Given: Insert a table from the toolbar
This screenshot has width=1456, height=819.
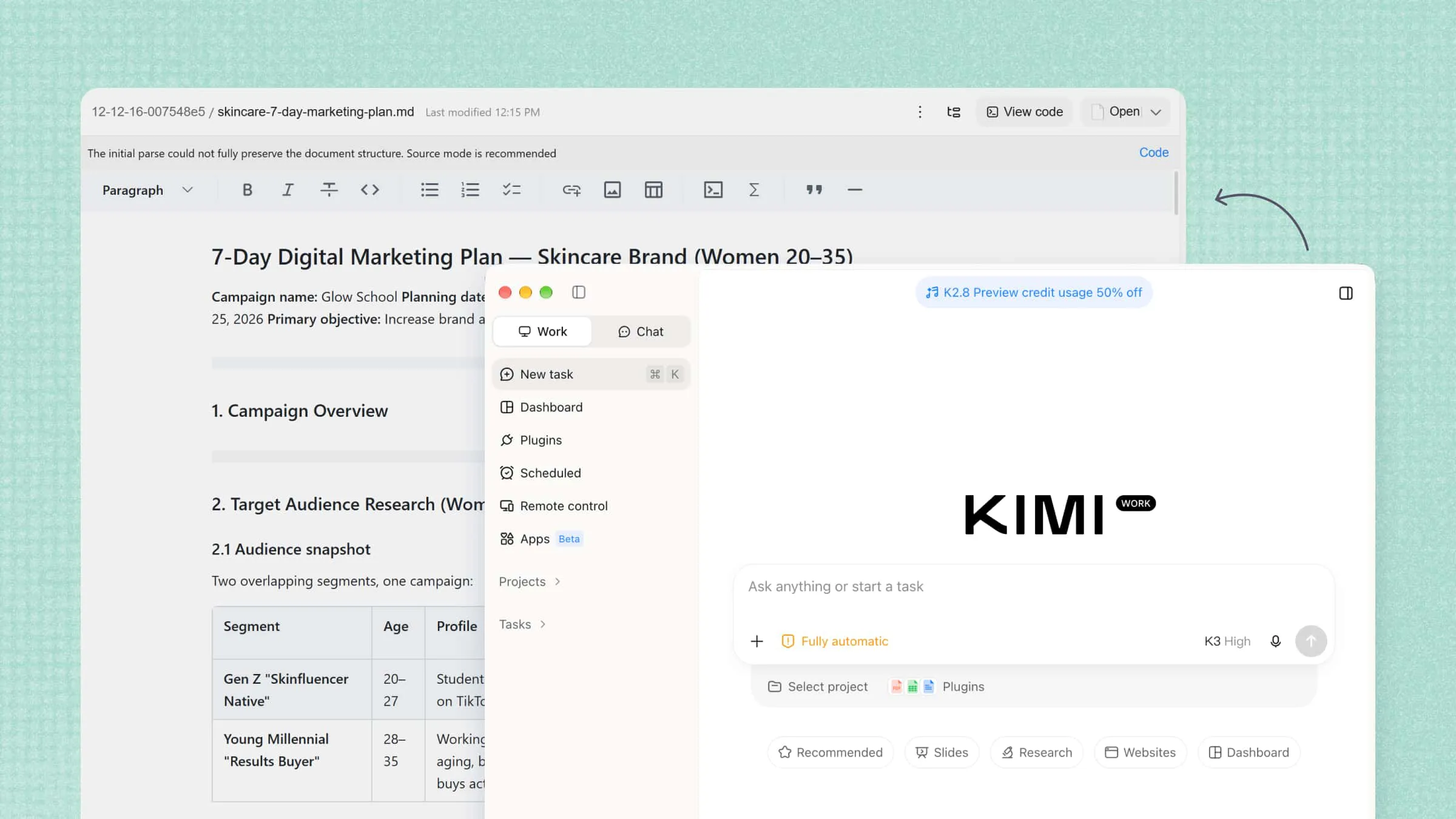Looking at the screenshot, I should coord(653,190).
